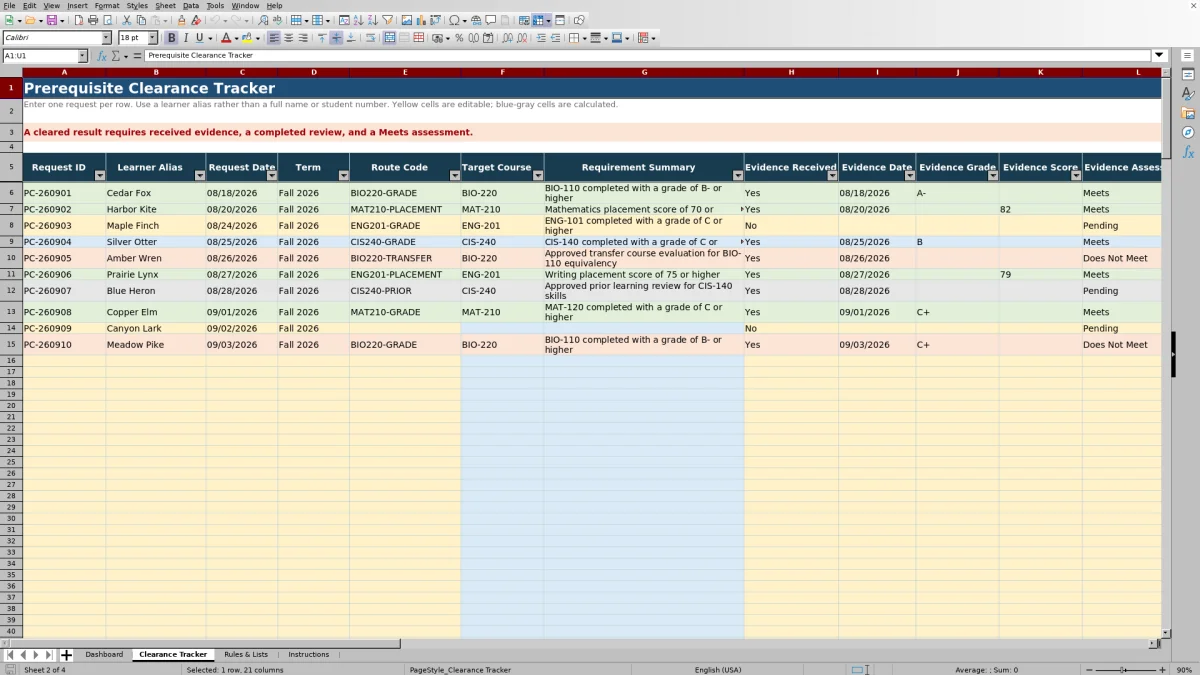Open Find & Replace icon

(x=262, y=20)
